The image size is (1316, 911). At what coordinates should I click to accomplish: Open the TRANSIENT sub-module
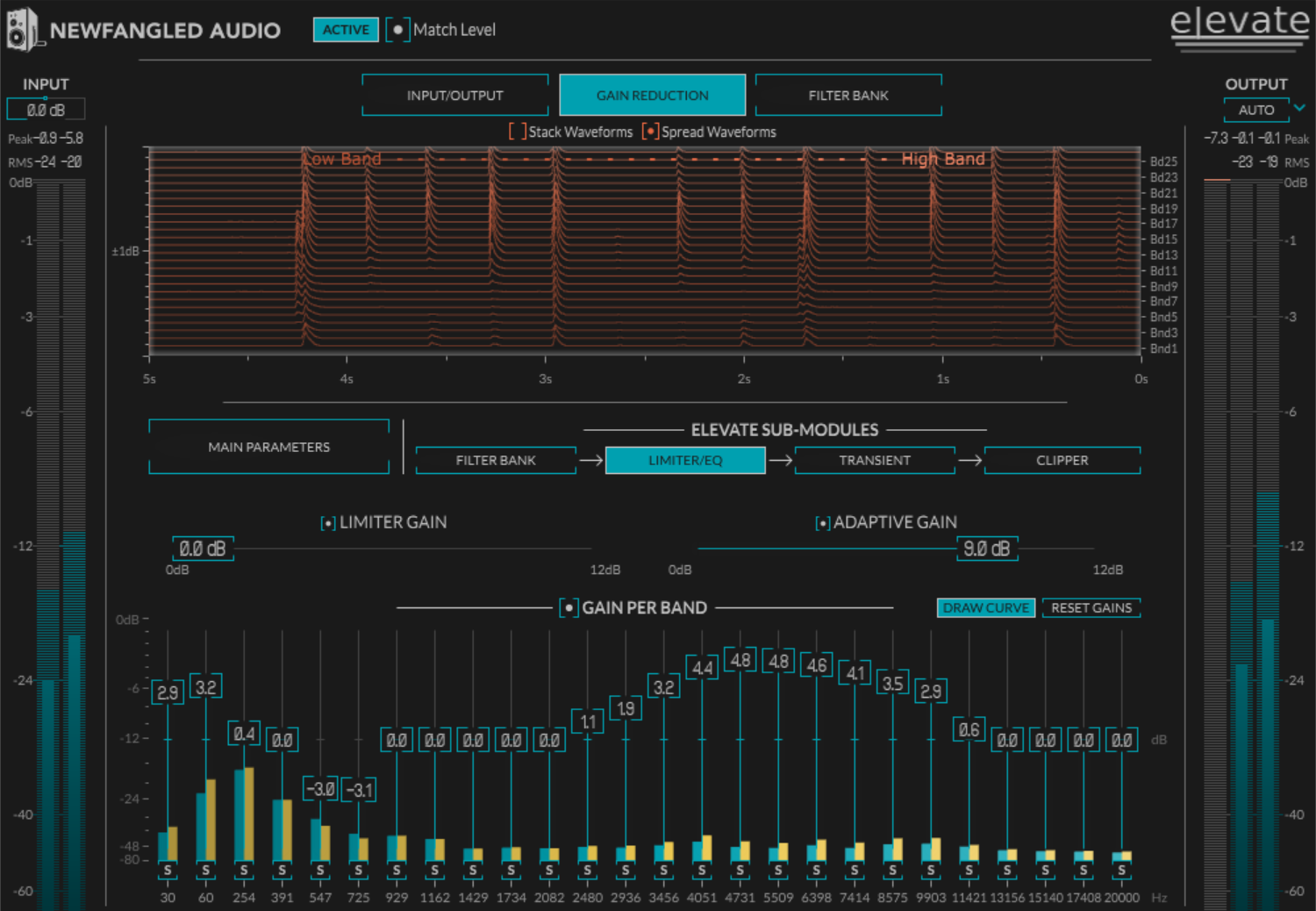pyautogui.click(x=875, y=460)
